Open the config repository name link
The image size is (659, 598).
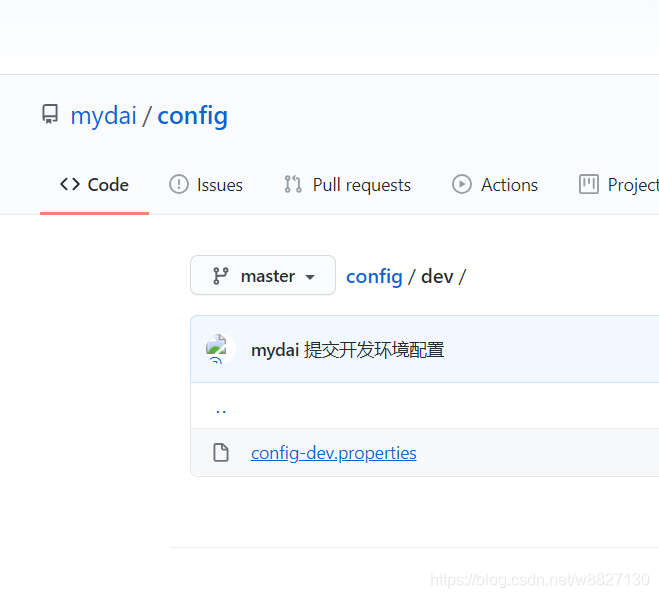click(192, 116)
